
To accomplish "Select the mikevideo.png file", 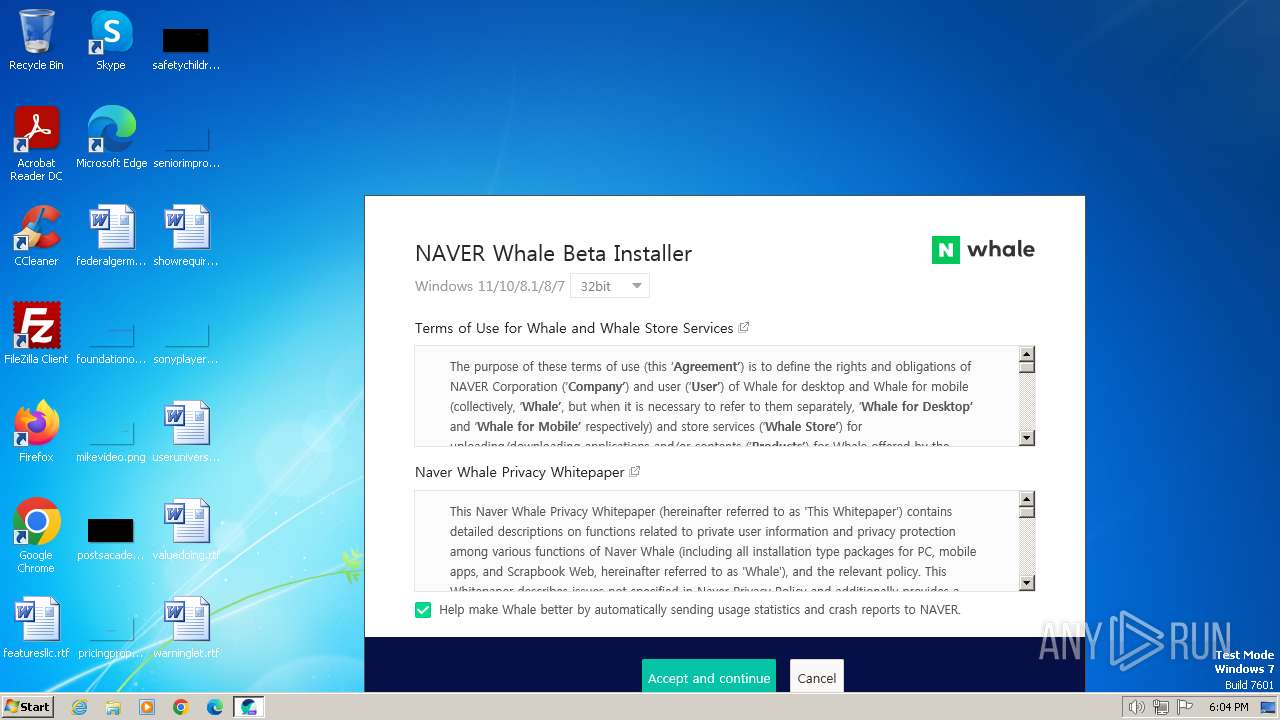I will 111,440.
